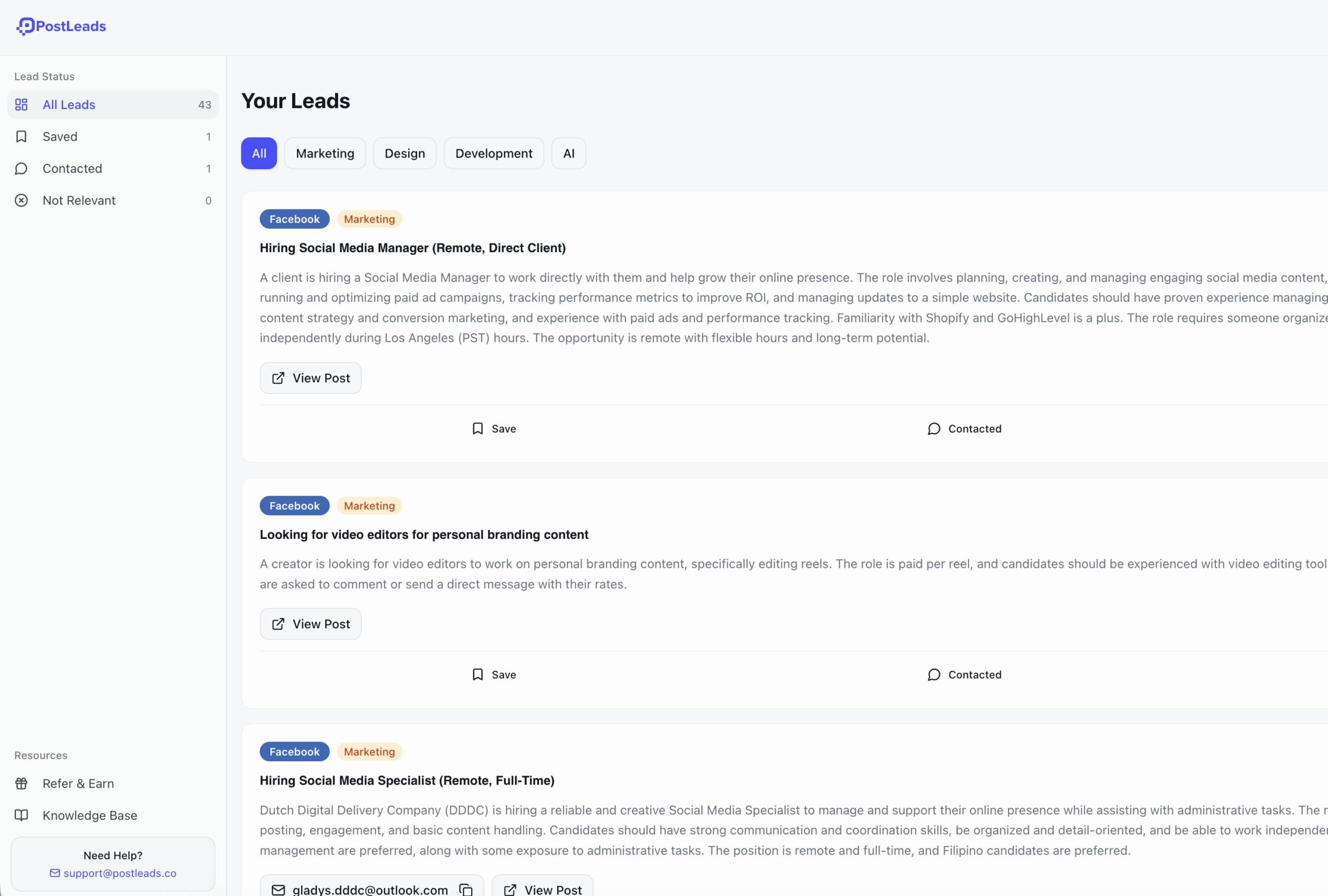Filter leads by Development
The image size is (1328, 896).
tap(494, 153)
